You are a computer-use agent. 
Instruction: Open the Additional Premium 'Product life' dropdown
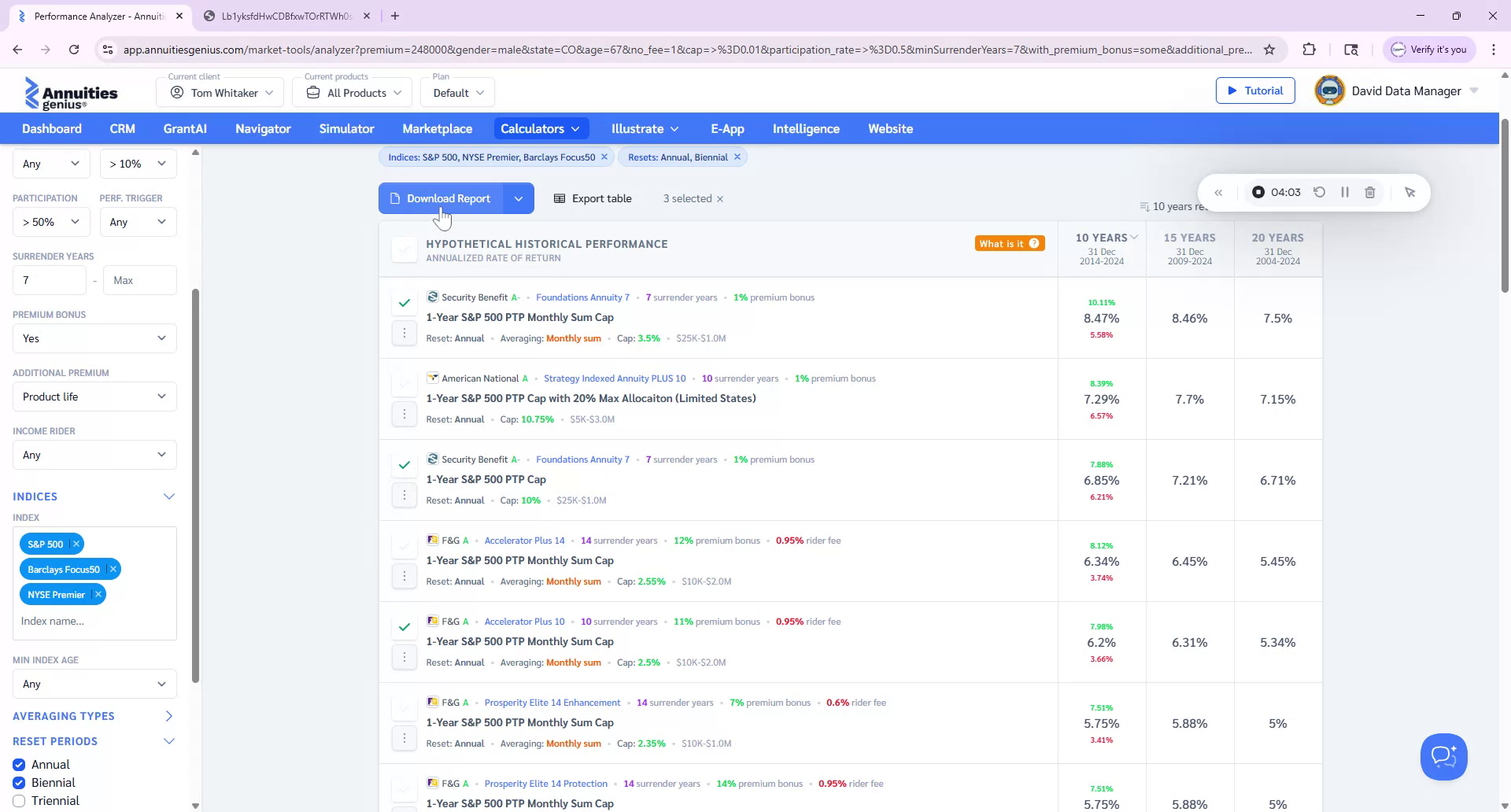point(94,397)
